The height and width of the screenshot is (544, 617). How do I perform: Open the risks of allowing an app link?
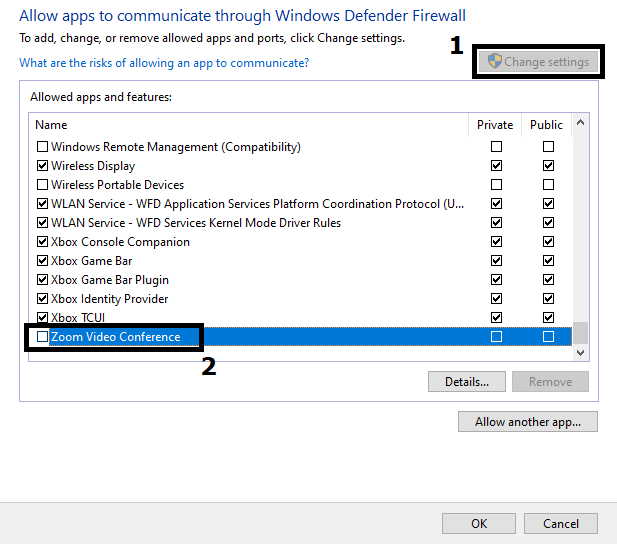click(x=164, y=63)
